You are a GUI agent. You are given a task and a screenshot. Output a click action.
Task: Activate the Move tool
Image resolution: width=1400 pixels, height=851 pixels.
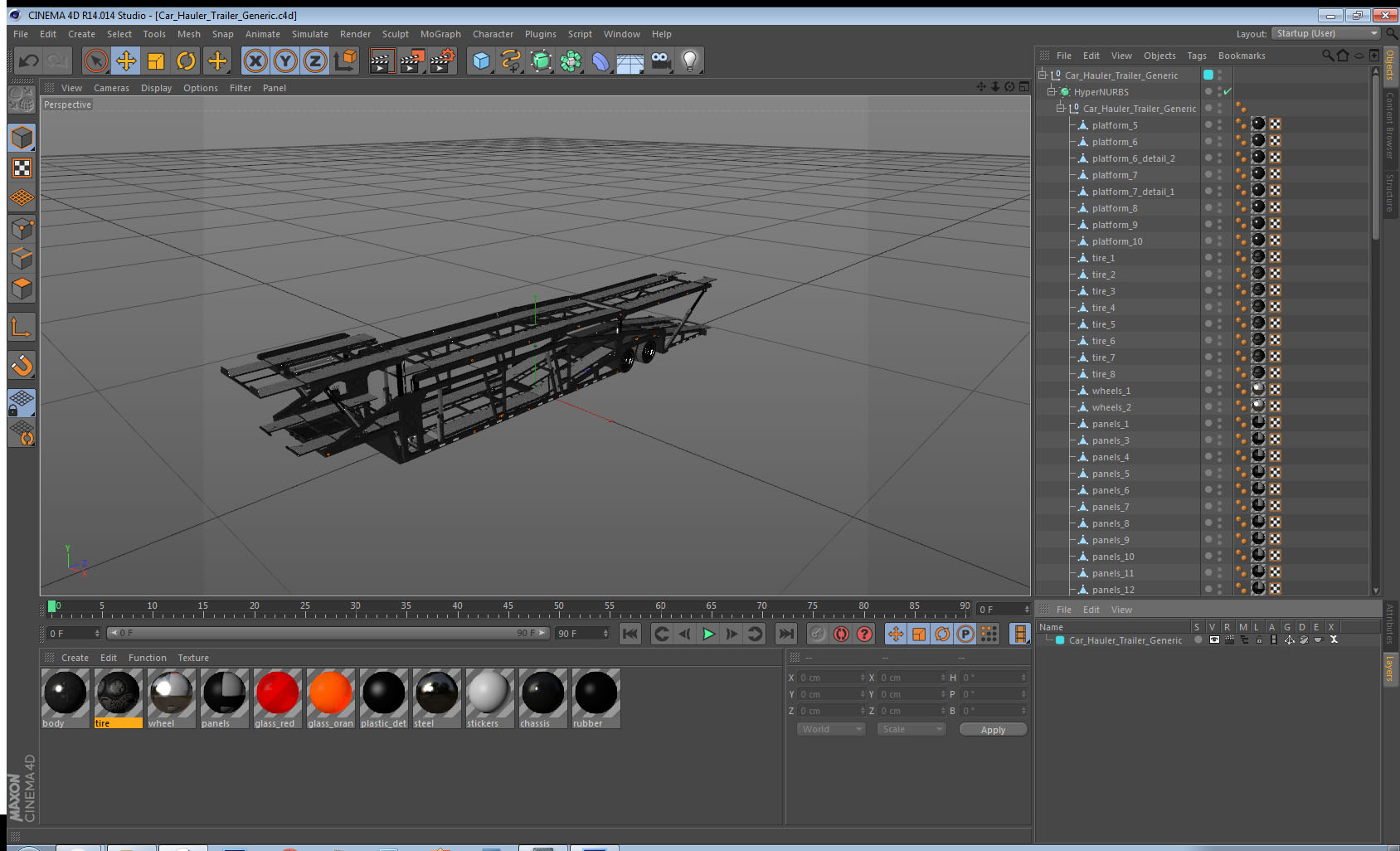tap(126, 61)
